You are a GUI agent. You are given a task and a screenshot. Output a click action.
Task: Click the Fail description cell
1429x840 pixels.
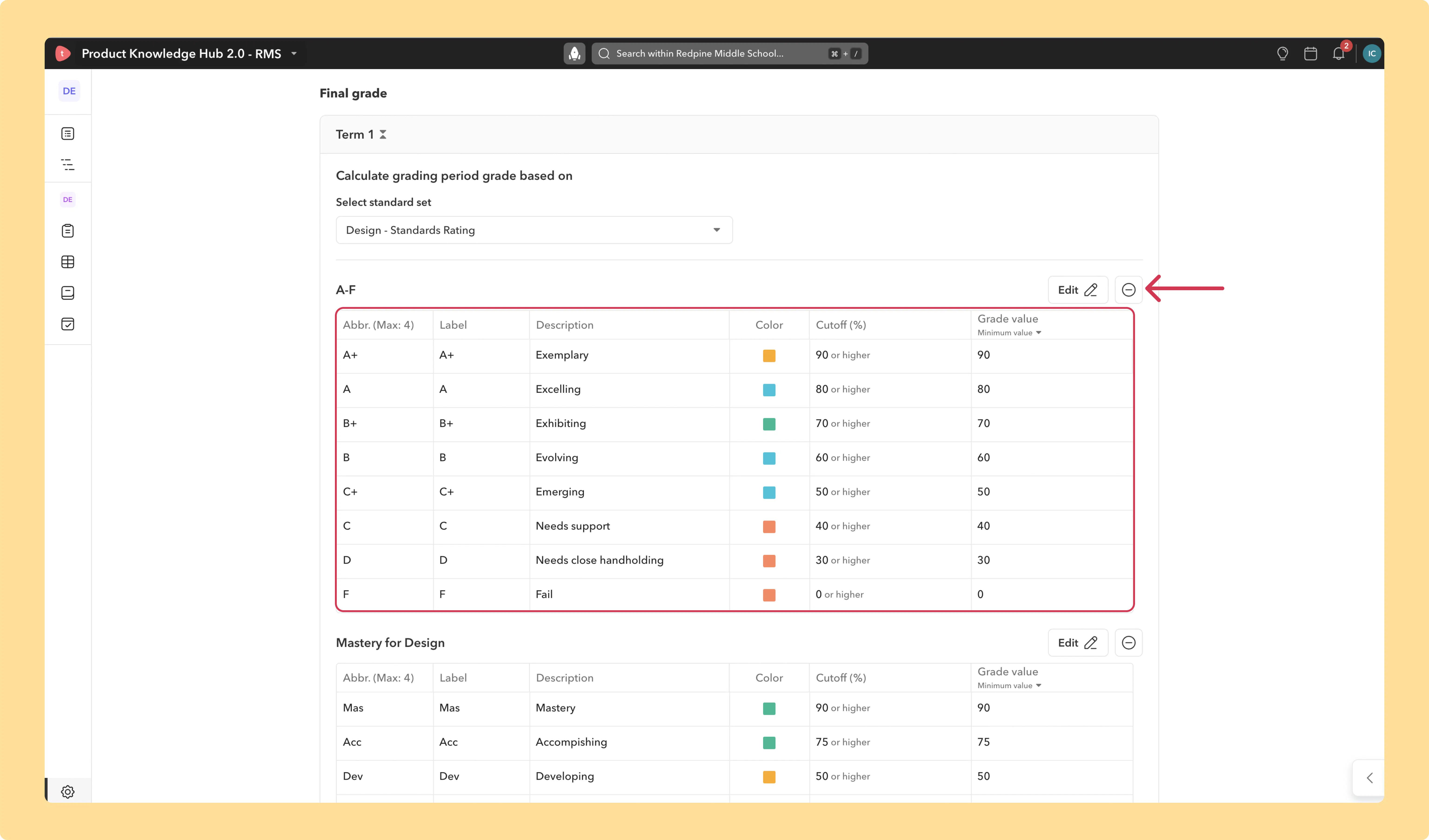pos(629,594)
